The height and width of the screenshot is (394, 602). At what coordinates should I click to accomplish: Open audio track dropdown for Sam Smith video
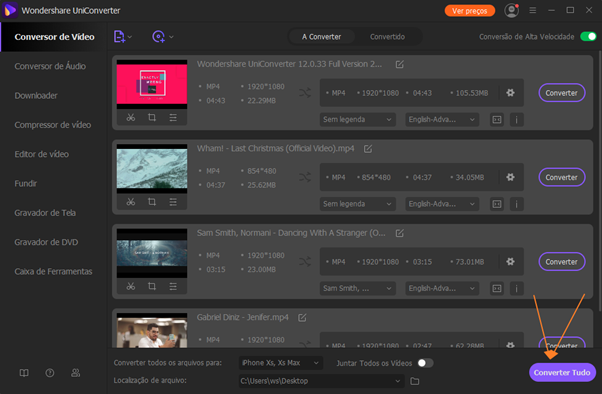442,288
